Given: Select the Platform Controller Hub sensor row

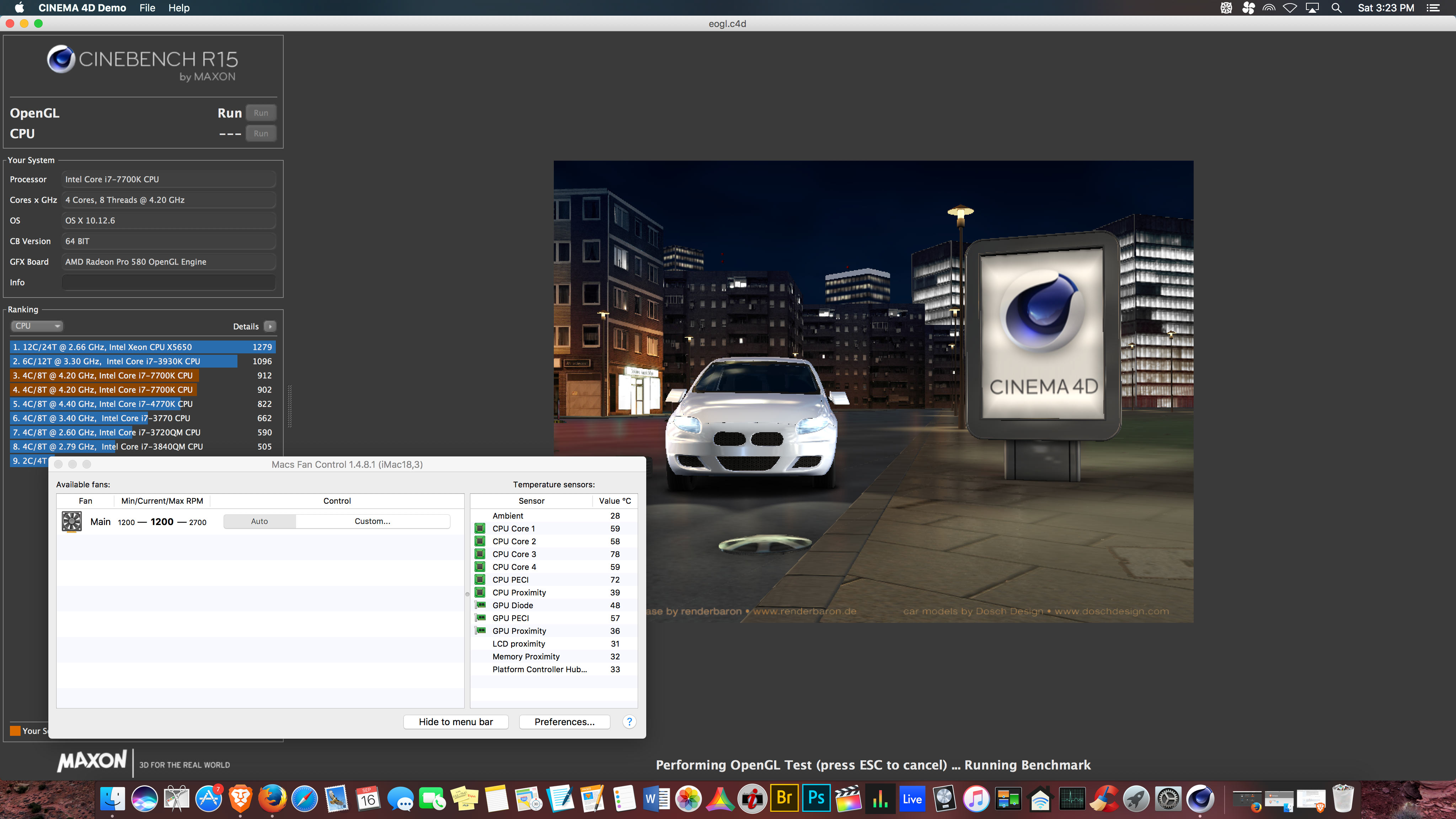Looking at the screenshot, I should point(554,669).
